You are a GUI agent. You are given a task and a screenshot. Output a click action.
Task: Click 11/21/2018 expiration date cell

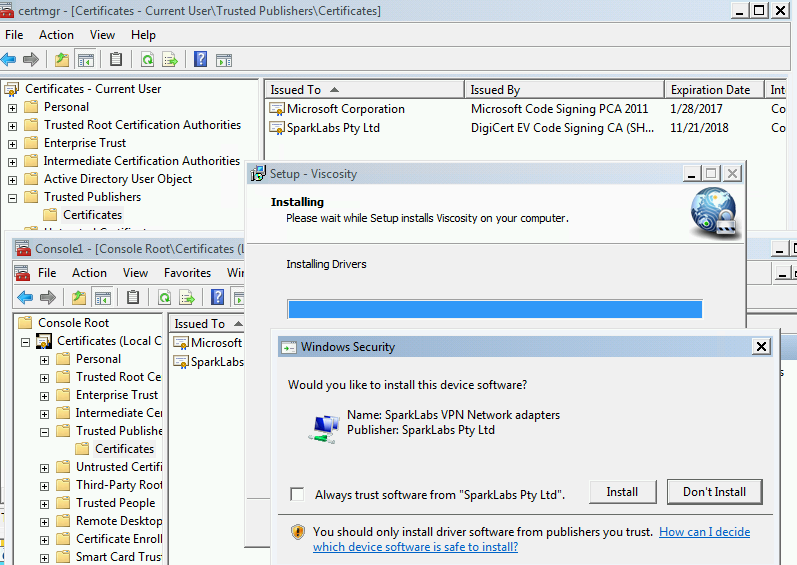click(x=699, y=128)
